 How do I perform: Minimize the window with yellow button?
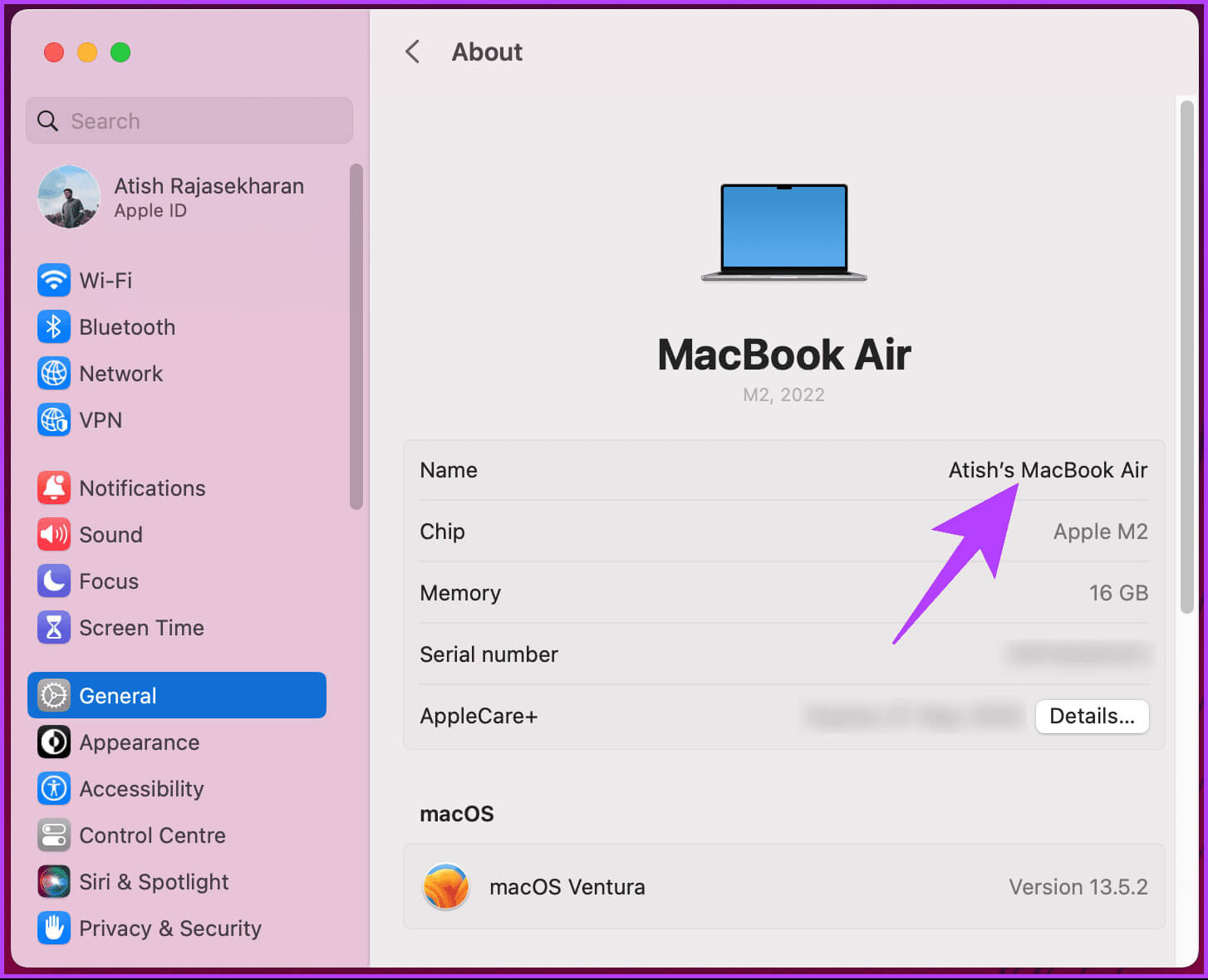pyautogui.click(x=87, y=52)
